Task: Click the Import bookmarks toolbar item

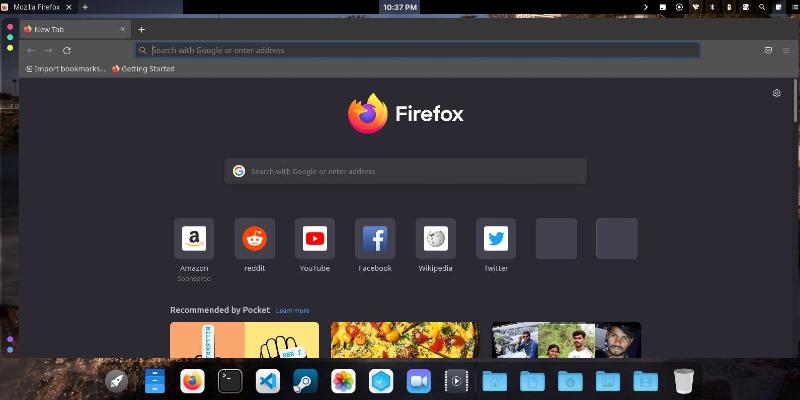Action: coord(65,69)
